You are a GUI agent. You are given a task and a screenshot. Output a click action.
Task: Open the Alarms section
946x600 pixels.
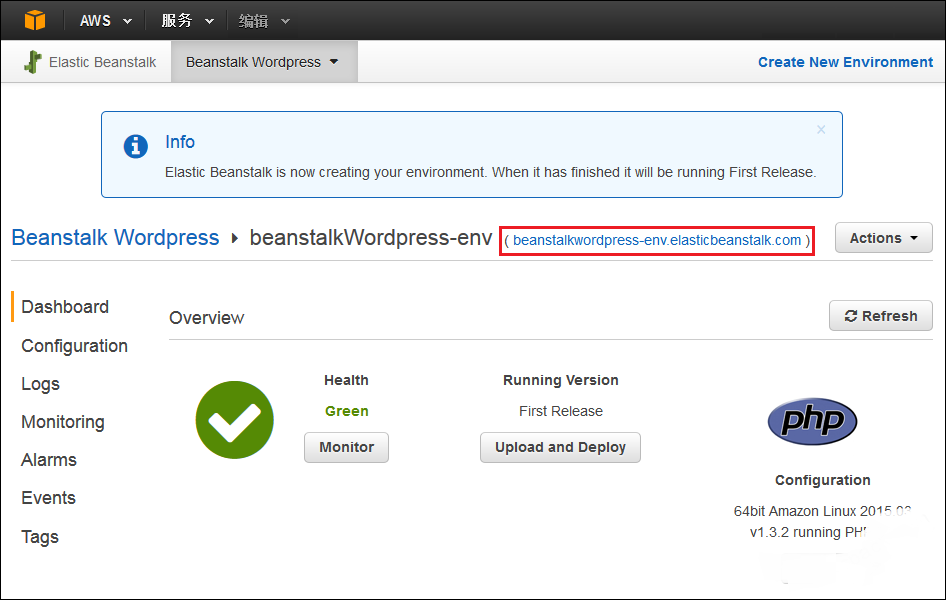[x=49, y=460]
